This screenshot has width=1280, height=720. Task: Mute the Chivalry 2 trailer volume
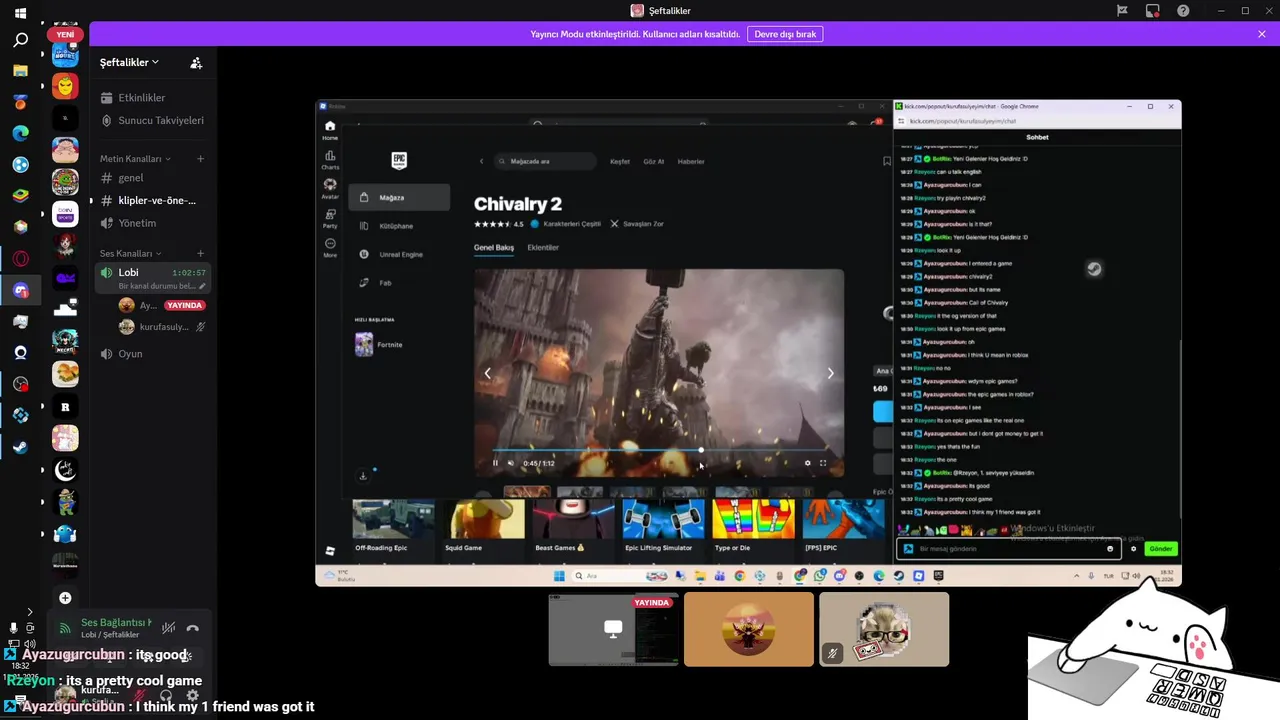510,463
